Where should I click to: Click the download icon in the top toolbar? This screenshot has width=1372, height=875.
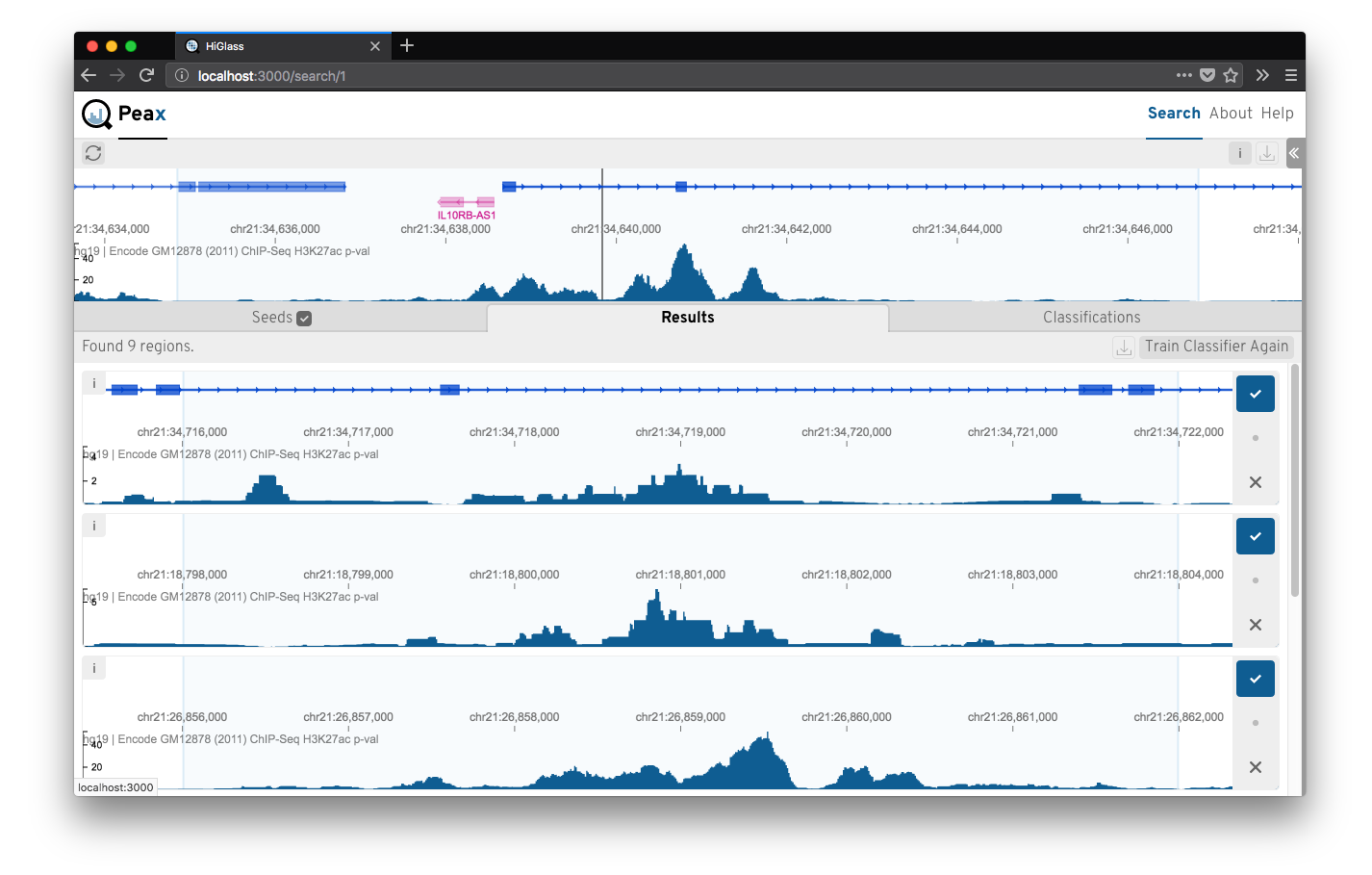click(x=1267, y=153)
